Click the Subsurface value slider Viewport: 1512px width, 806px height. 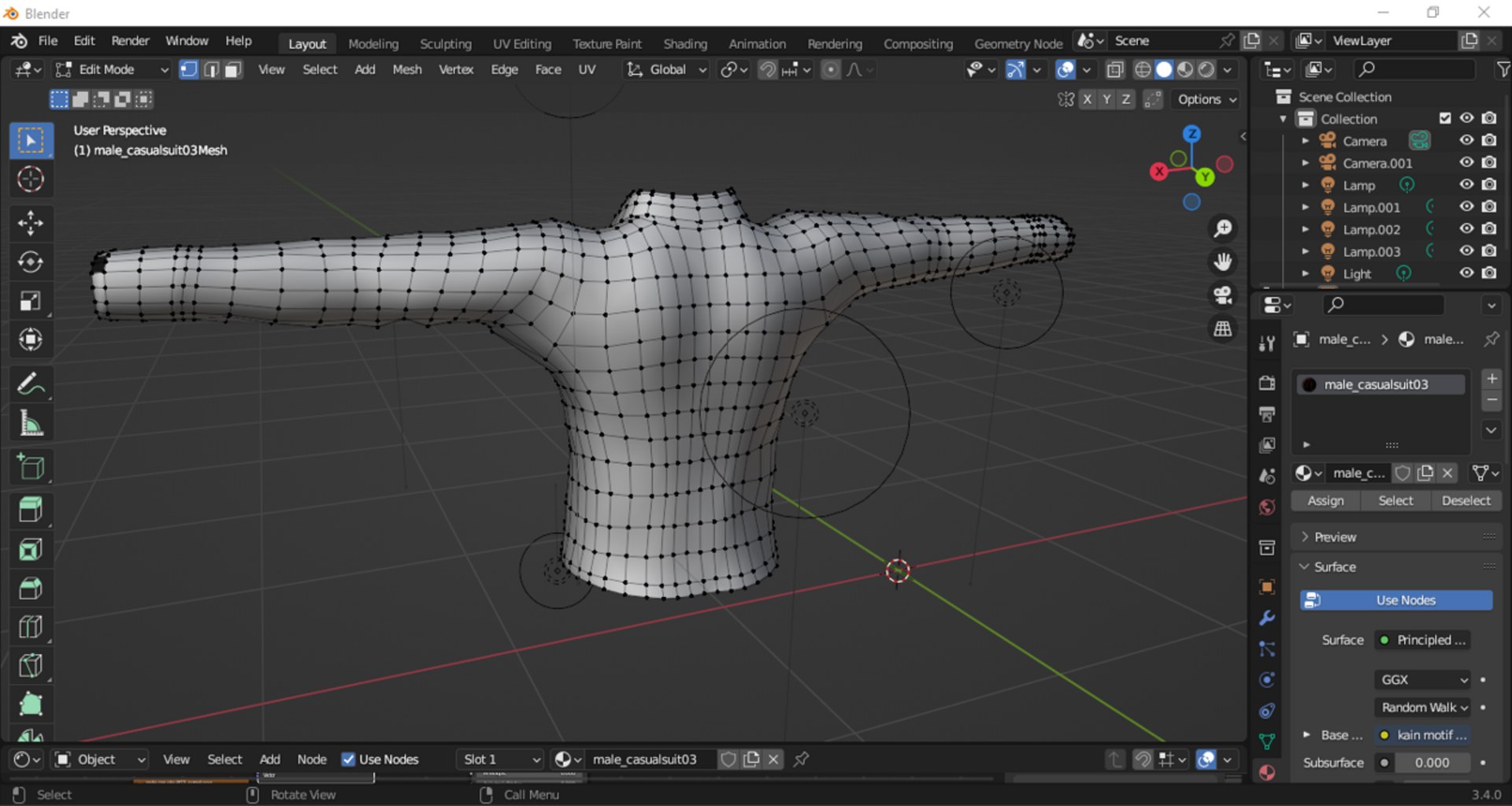point(1431,763)
